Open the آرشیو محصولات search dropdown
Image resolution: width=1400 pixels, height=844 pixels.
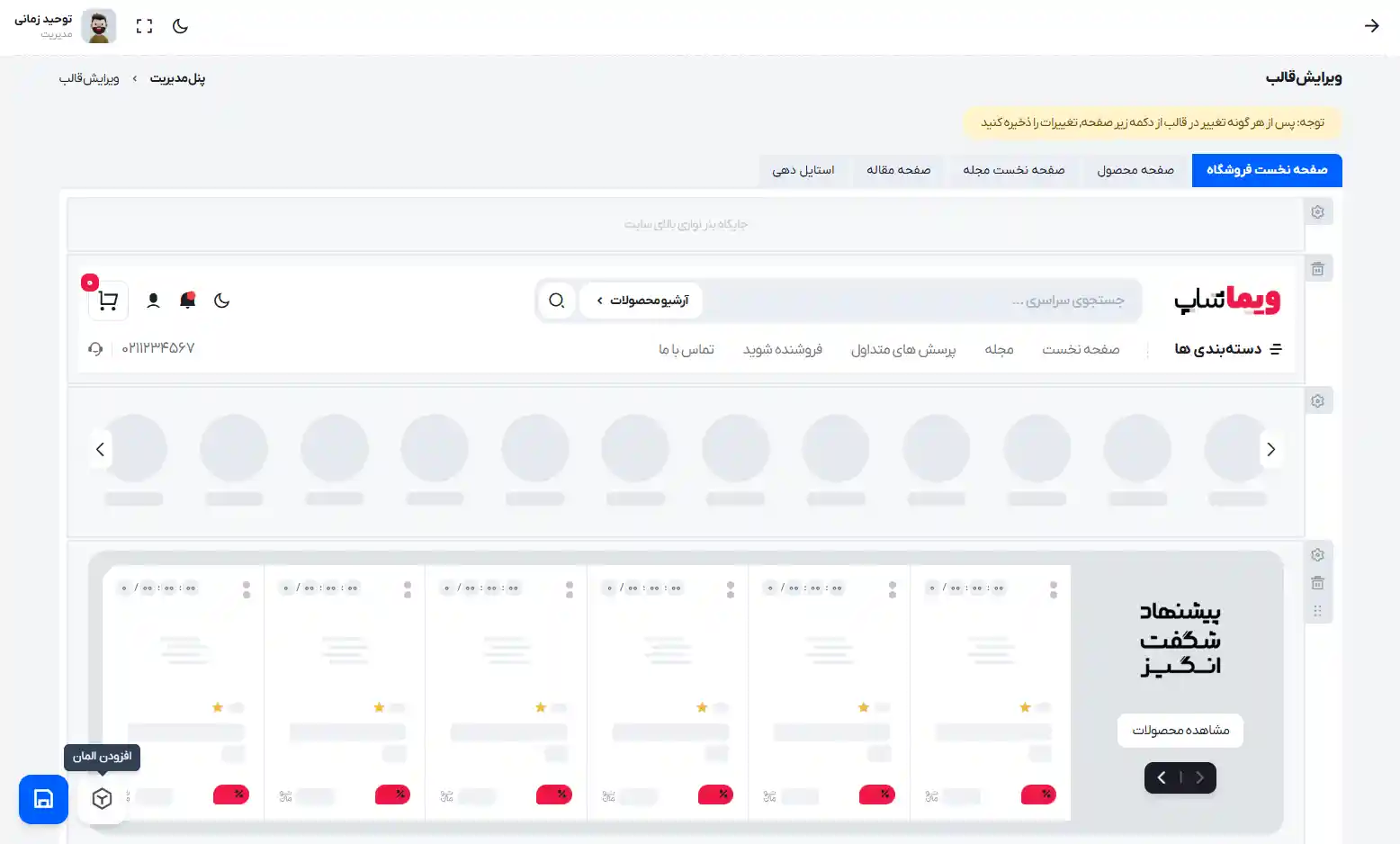pos(642,301)
